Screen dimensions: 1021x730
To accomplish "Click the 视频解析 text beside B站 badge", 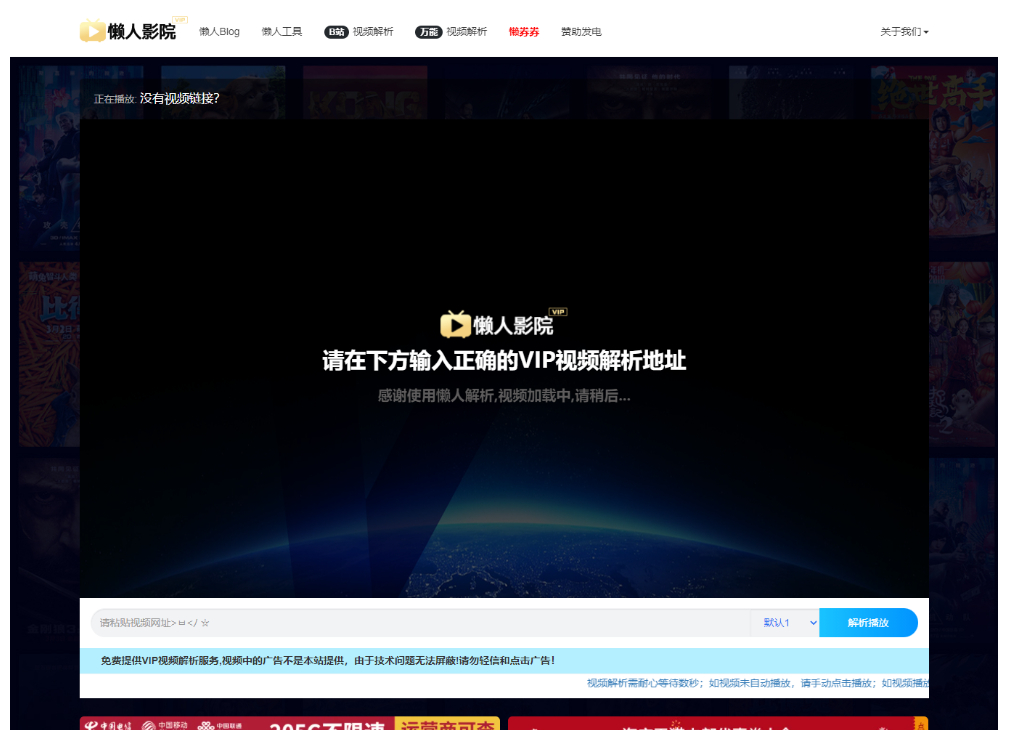I will click(373, 32).
